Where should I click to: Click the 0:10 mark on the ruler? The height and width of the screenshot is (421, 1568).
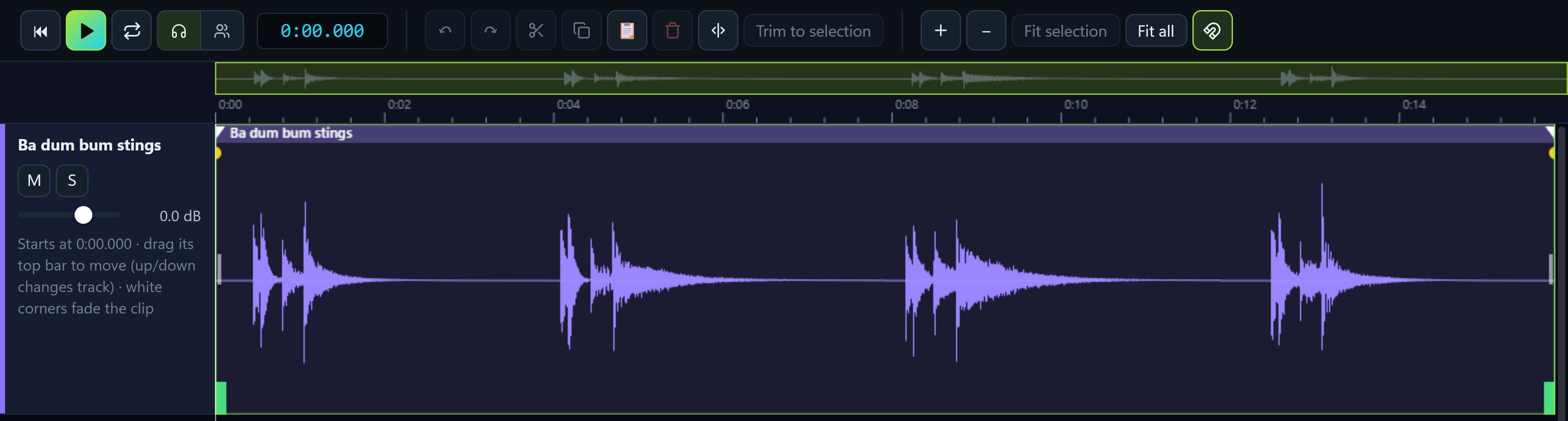(x=1076, y=104)
